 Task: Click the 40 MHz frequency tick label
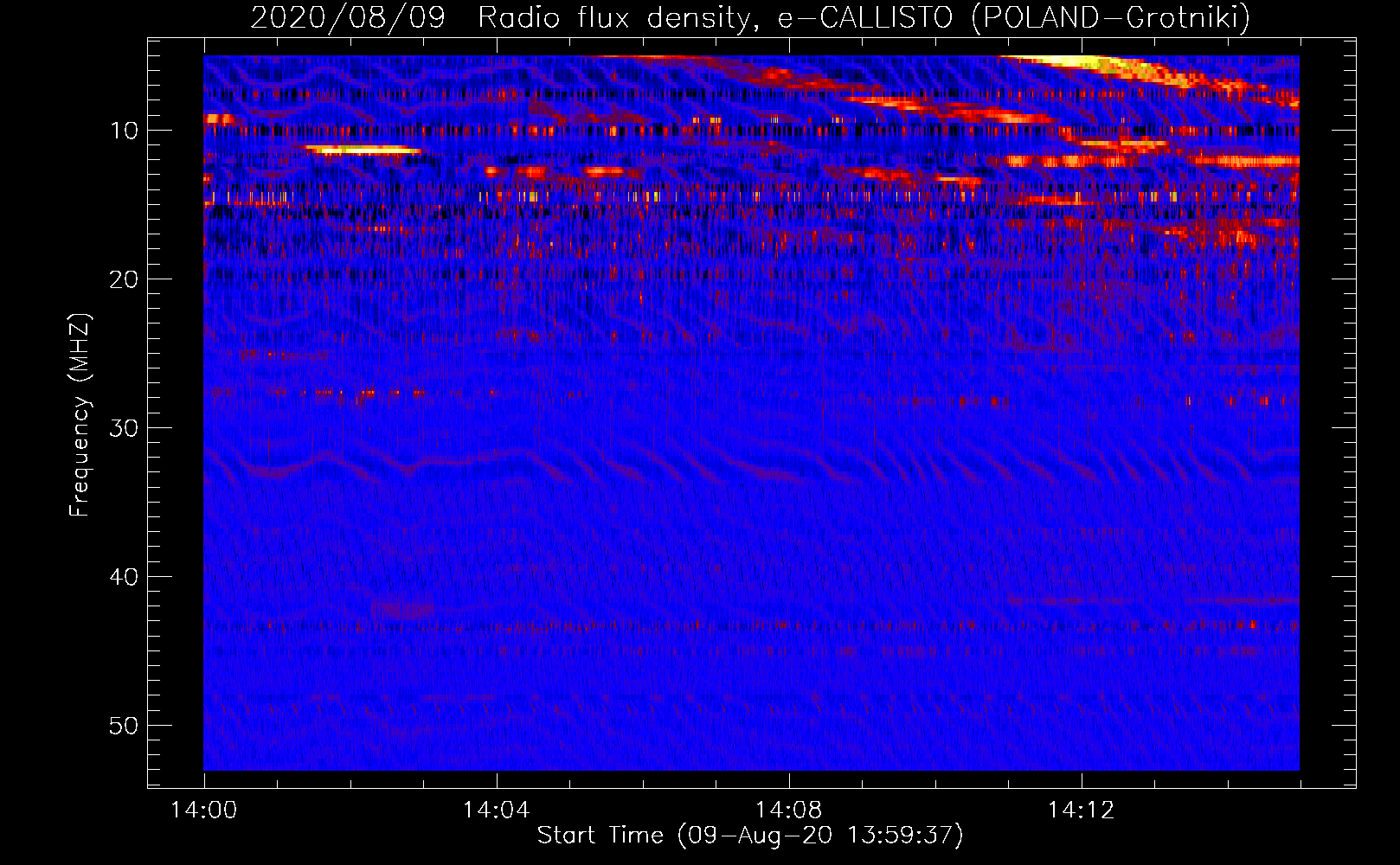click(x=125, y=577)
